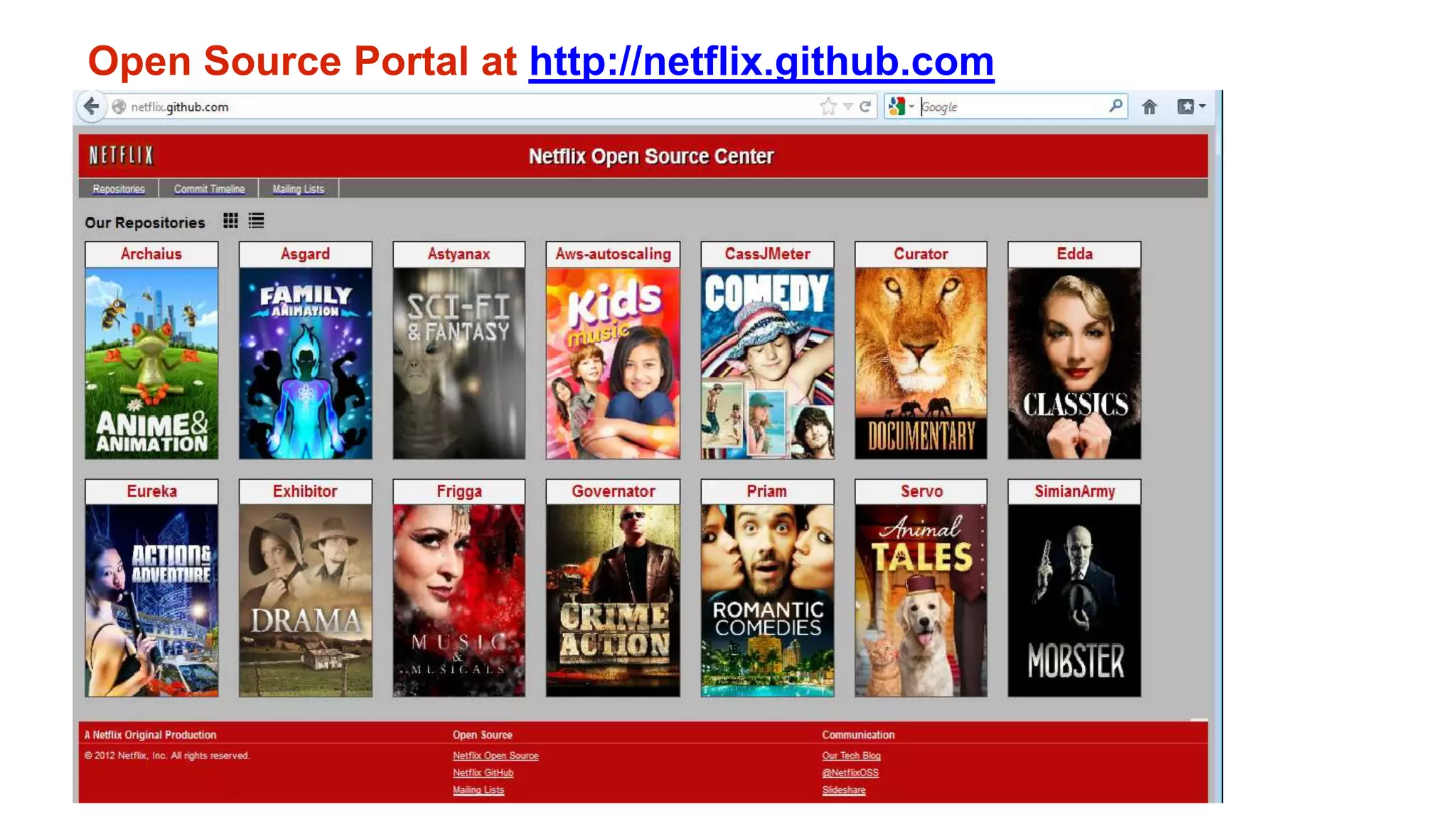Image resolution: width=1456 pixels, height=819 pixels.
Task: Open the Governator repository title
Action: tap(613, 491)
